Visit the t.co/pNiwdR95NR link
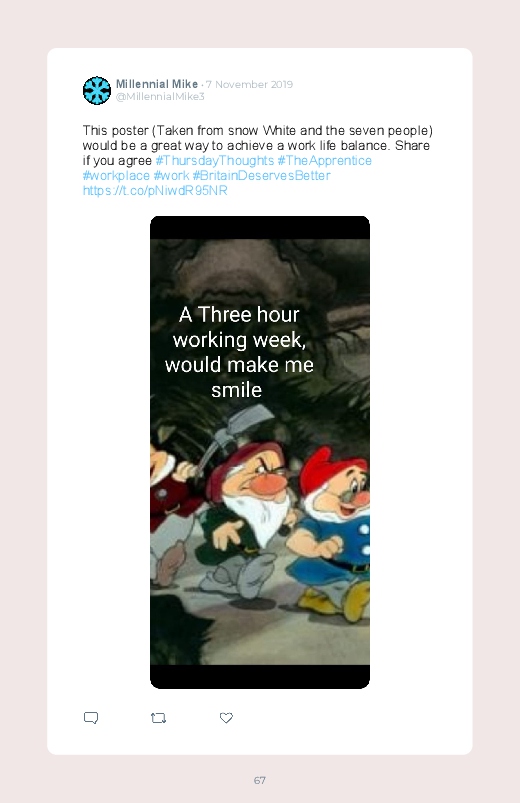Screen dimensions: 520x803 point(155,191)
